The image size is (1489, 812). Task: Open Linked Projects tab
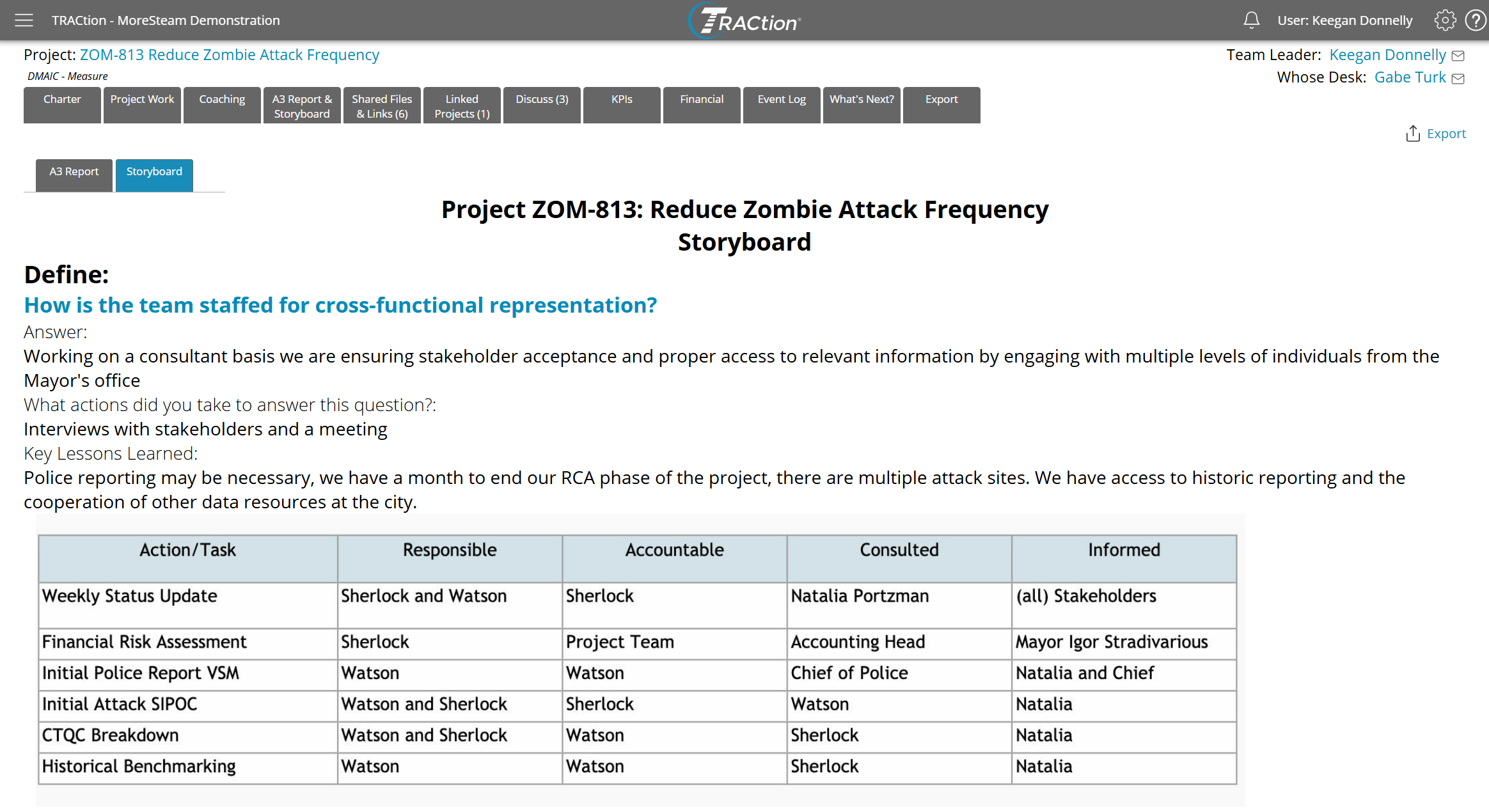(462, 105)
